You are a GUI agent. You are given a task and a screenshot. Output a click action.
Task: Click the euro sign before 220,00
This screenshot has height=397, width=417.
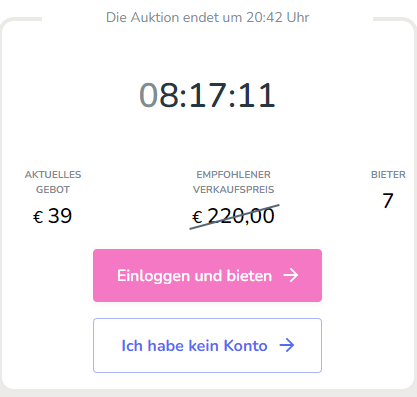tap(197, 217)
